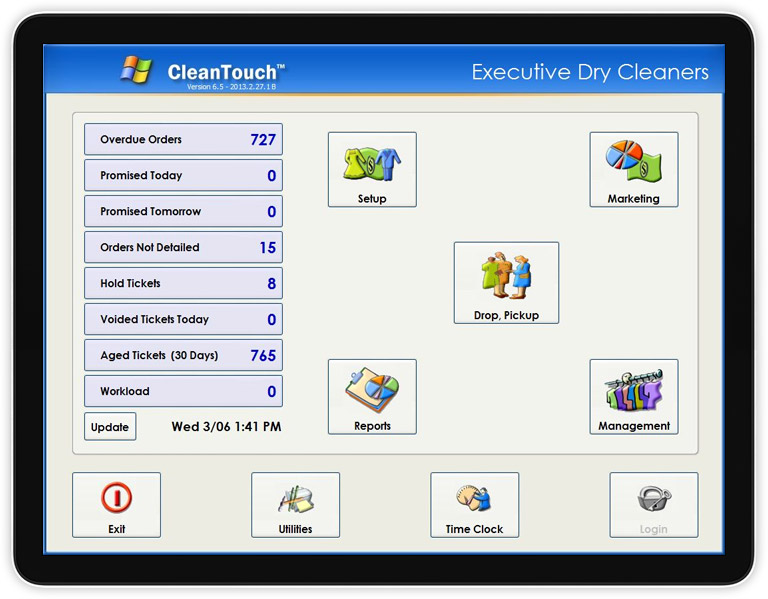
Task: Click the Executive Dry Cleaners title
Action: 589,72
